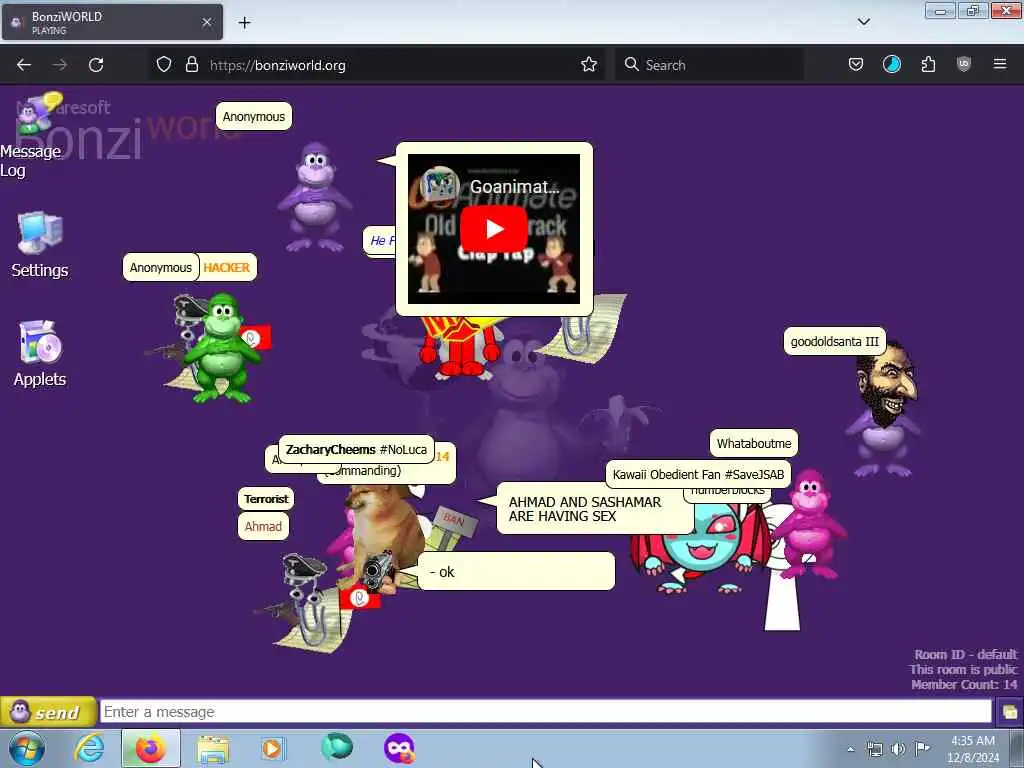This screenshot has width=1024, height=768.
Task: Select the BonziWORLD browser tab
Action: [112, 22]
